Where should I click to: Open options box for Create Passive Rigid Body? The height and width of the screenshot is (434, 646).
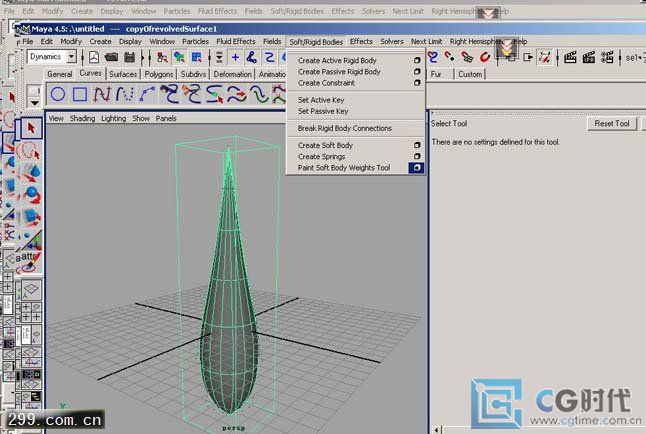click(417, 71)
